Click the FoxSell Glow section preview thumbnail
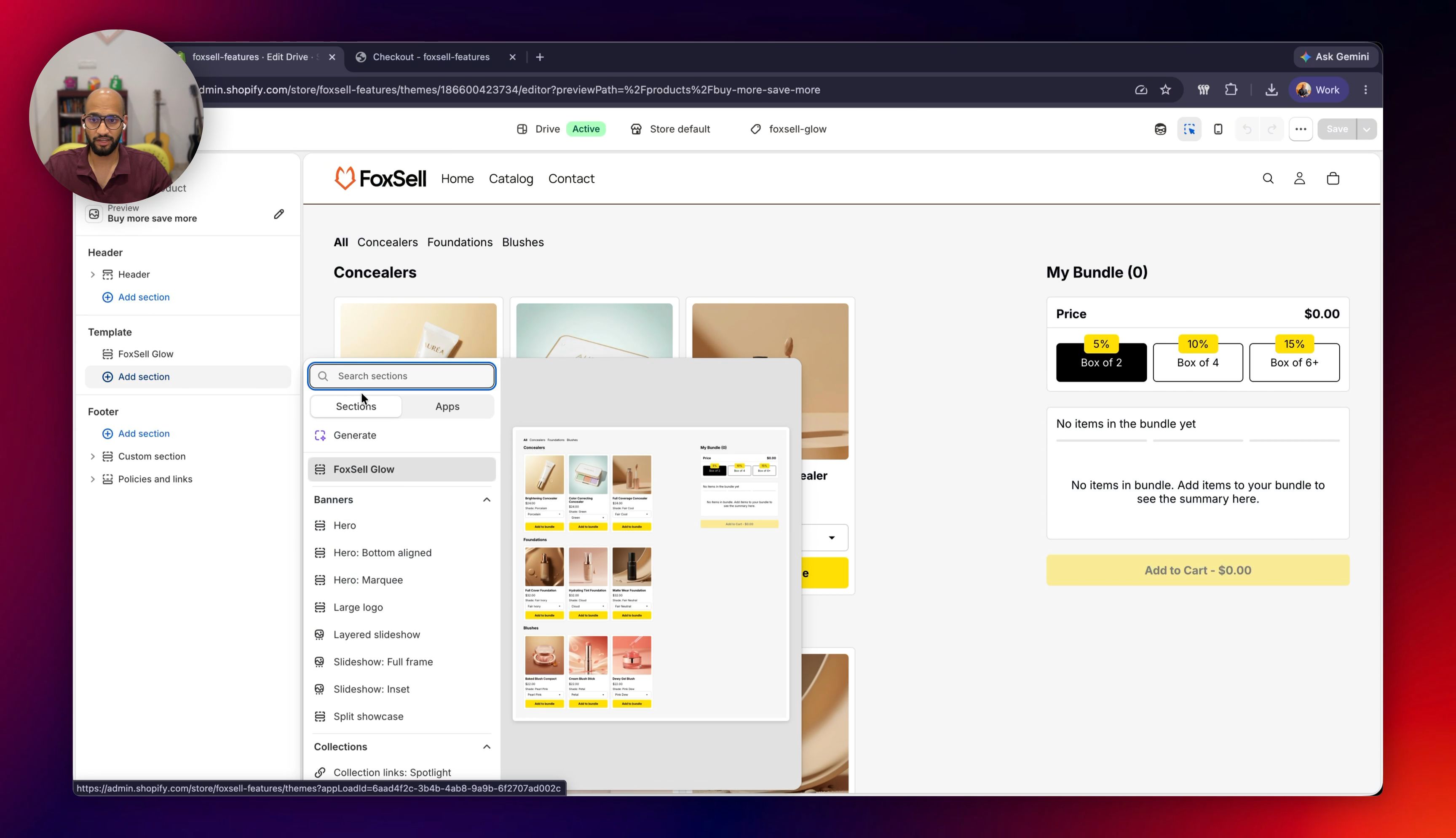This screenshot has height=838, width=1456. pos(650,574)
